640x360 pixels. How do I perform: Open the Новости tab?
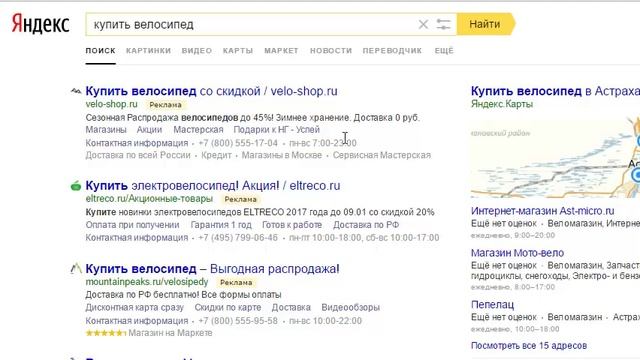[x=331, y=51]
